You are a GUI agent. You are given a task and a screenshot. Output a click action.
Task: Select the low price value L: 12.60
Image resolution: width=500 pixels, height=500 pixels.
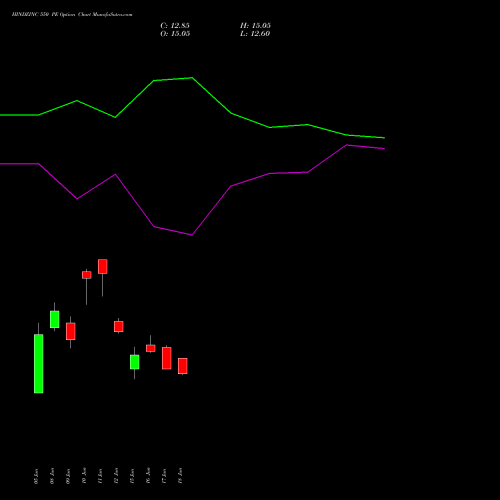click(x=255, y=34)
